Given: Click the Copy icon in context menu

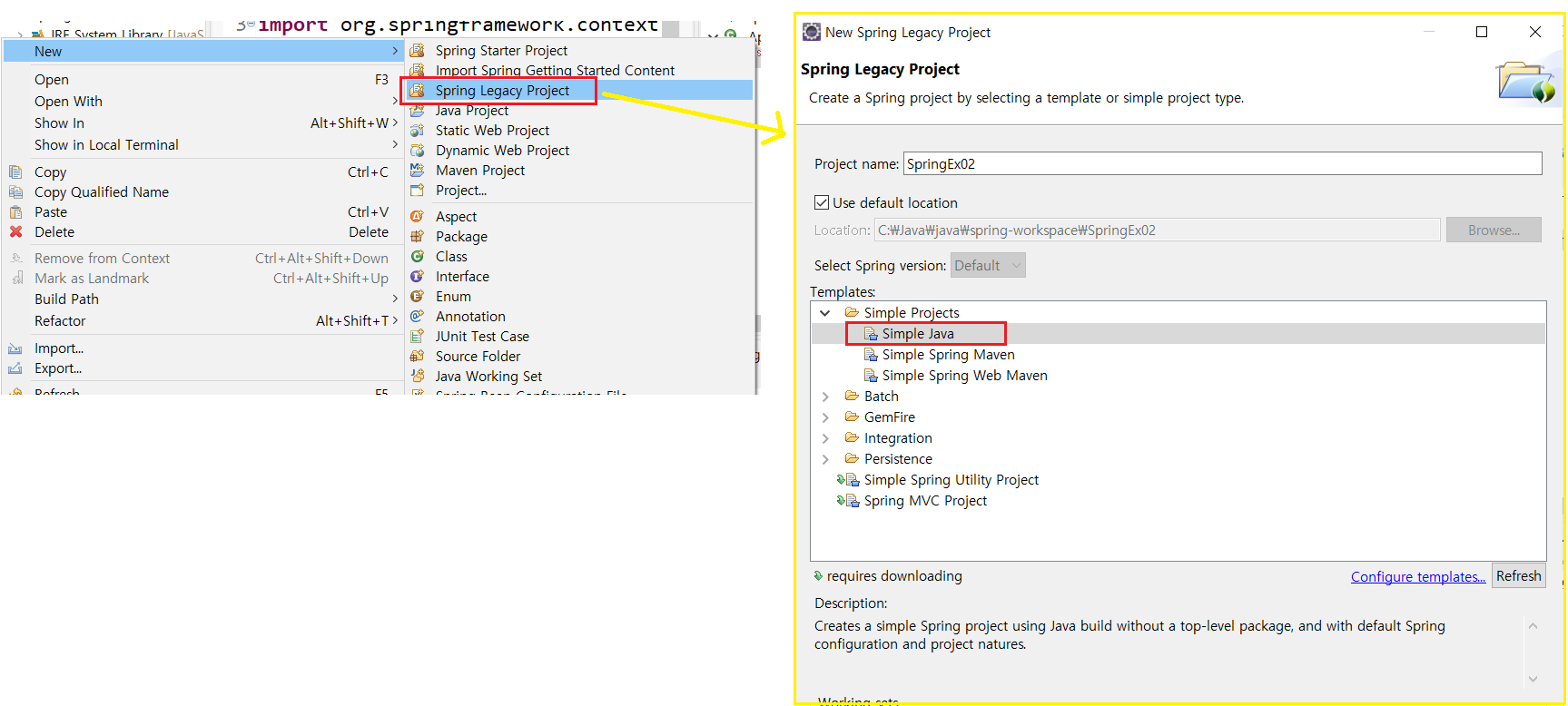Looking at the screenshot, I should click(x=15, y=172).
